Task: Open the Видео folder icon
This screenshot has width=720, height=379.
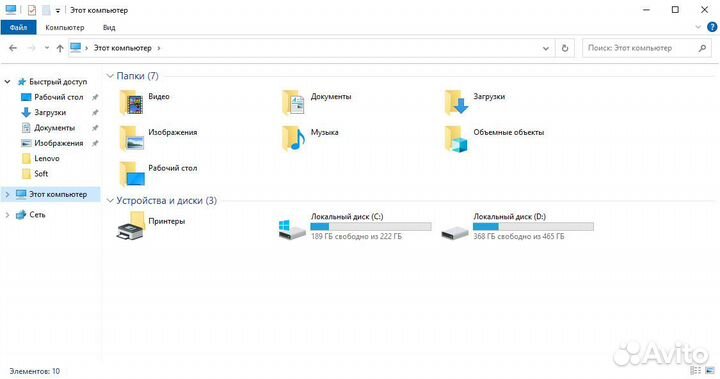Action: tap(131, 102)
